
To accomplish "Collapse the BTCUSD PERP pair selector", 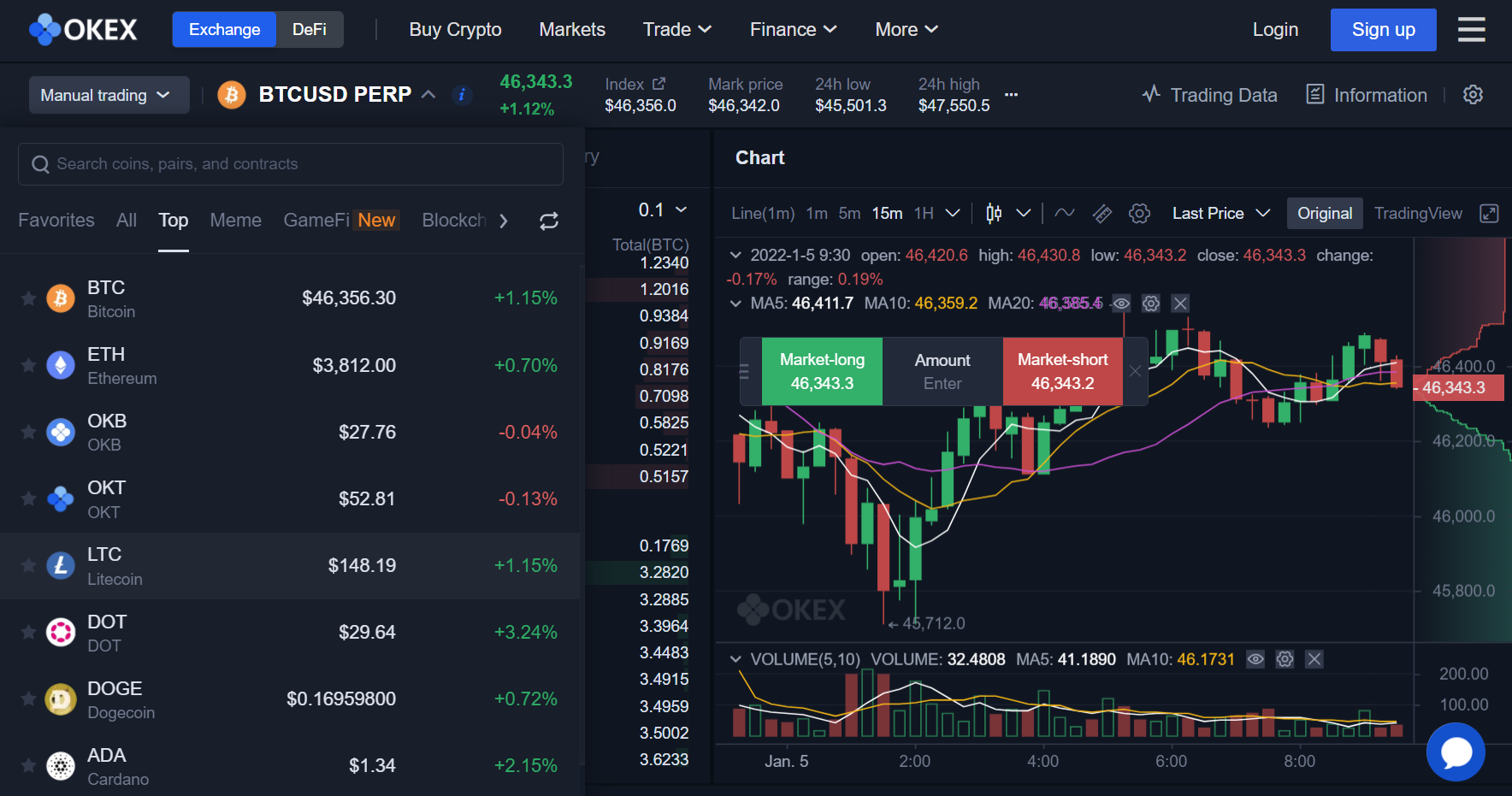I will 428,95.
